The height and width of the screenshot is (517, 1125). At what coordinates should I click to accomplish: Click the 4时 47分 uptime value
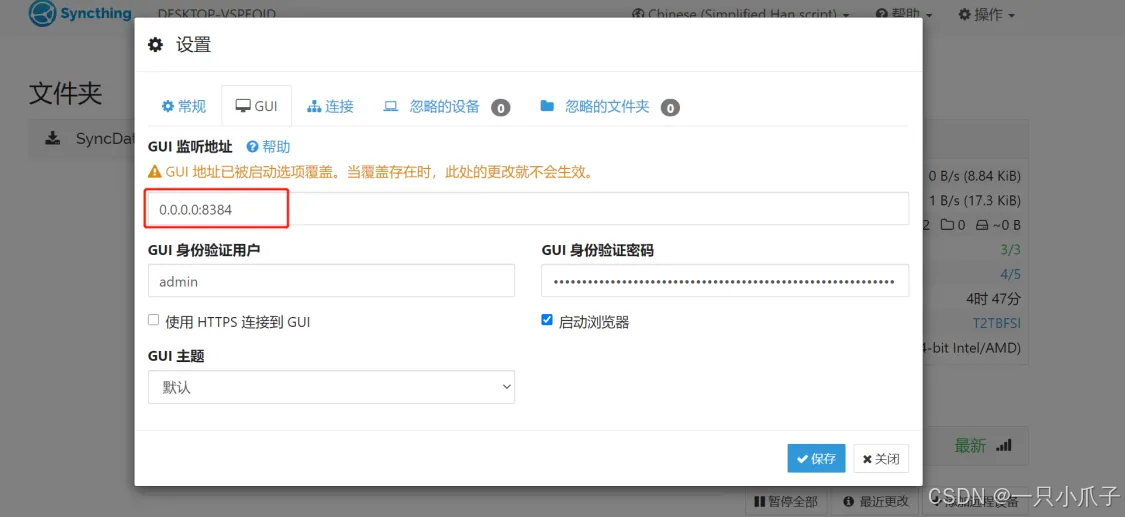coord(994,298)
